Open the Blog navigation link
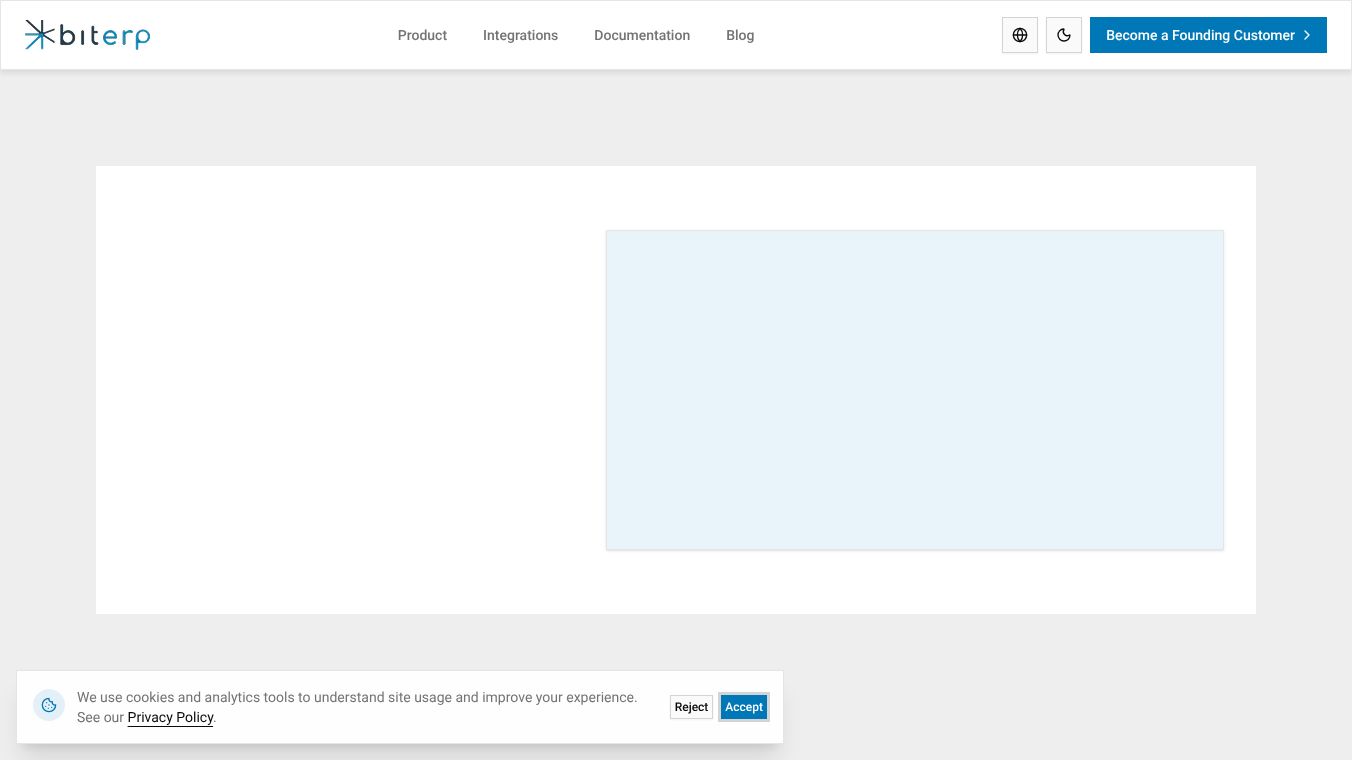The height and width of the screenshot is (760, 1352). click(740, 35)
